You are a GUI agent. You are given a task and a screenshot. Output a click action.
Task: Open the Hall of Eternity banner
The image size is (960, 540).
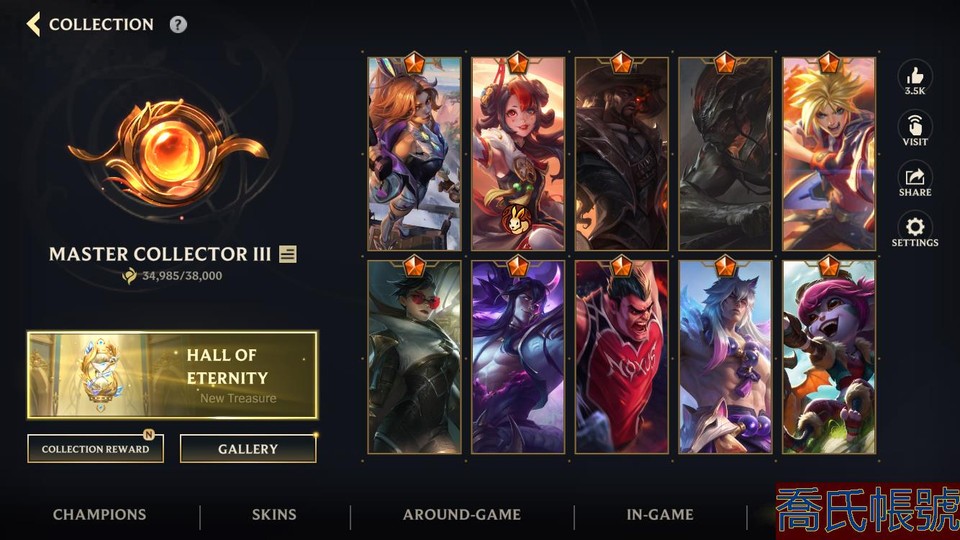(x=172, y=375)
